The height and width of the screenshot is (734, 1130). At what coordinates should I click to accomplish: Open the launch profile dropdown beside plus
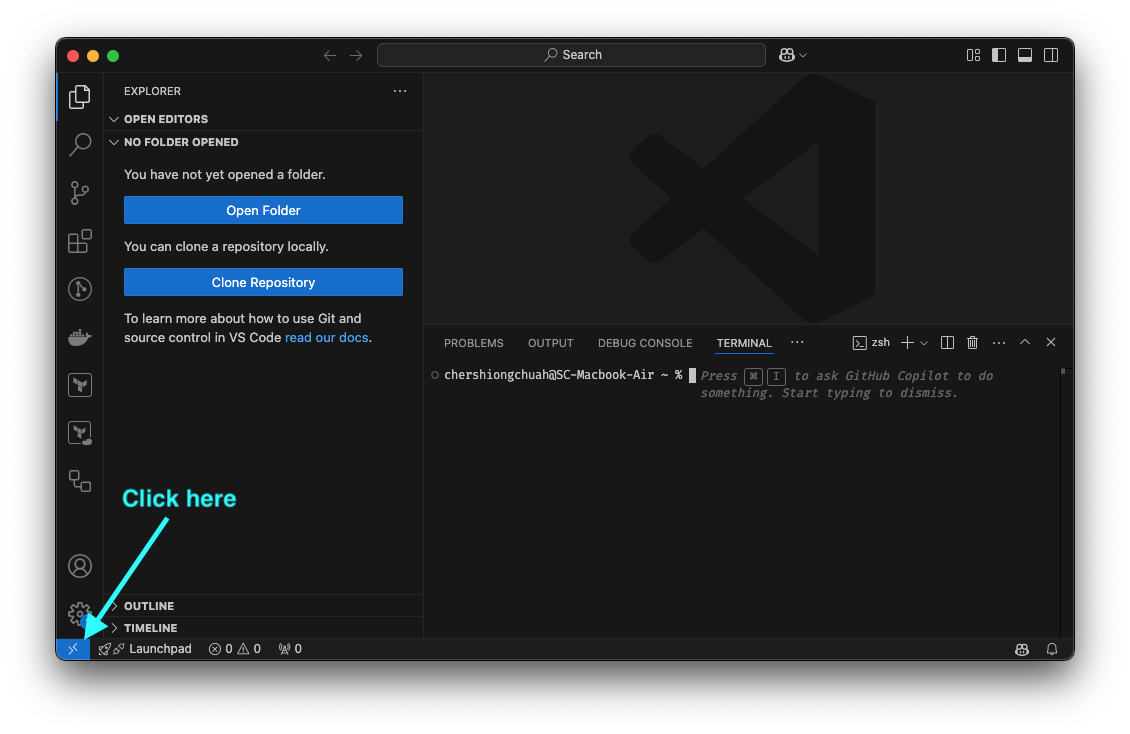coord(924,343)
